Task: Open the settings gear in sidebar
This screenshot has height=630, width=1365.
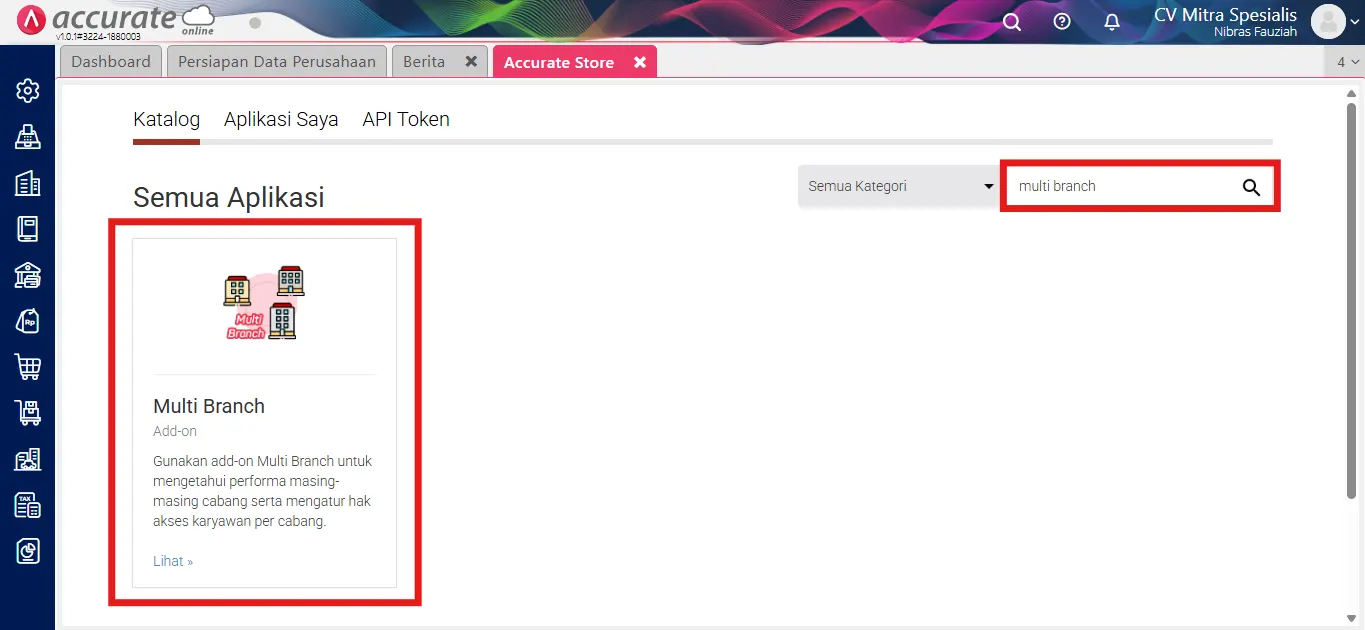Action: 28,91
